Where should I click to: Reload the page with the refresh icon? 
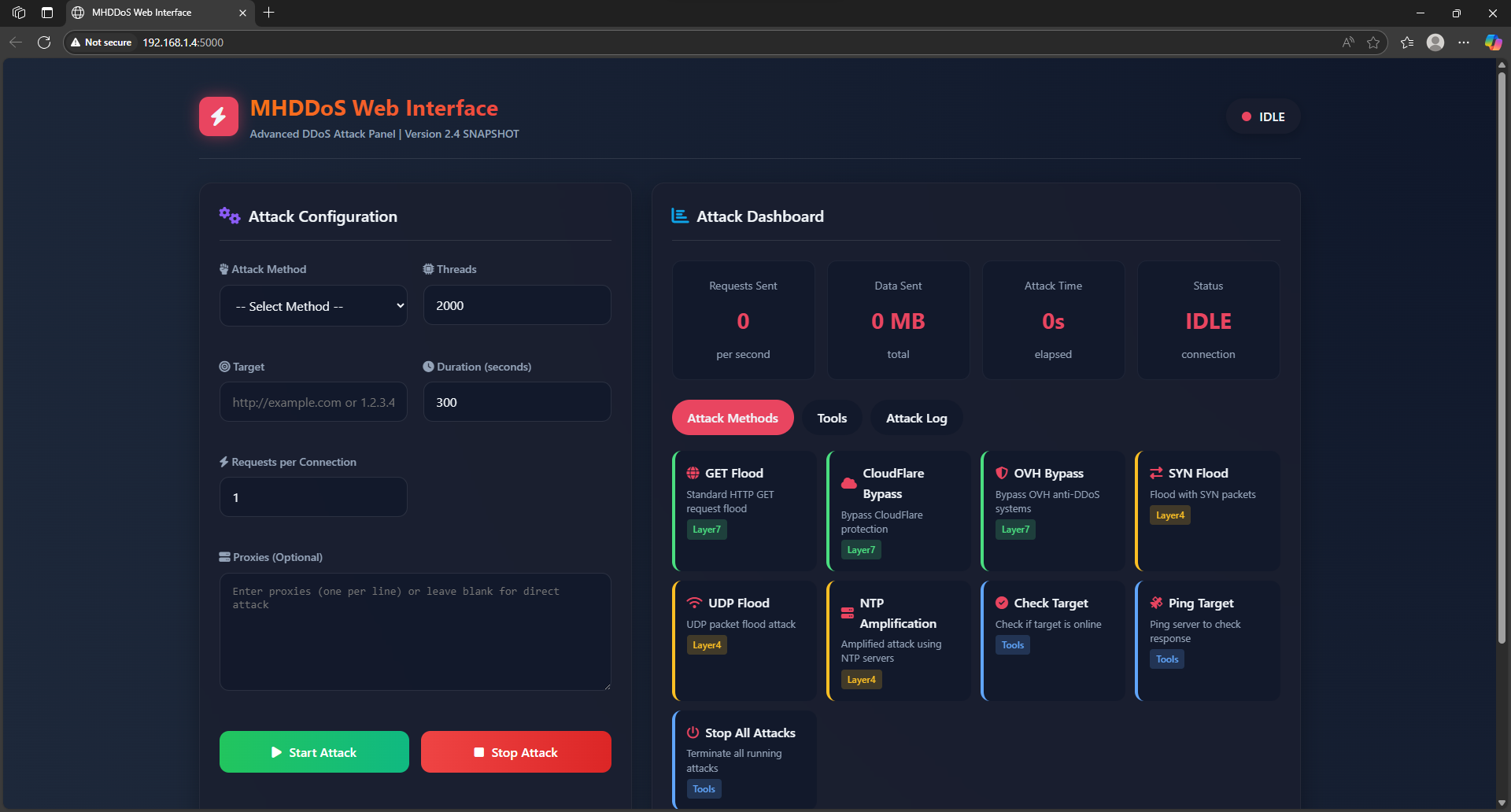(44, 42)
